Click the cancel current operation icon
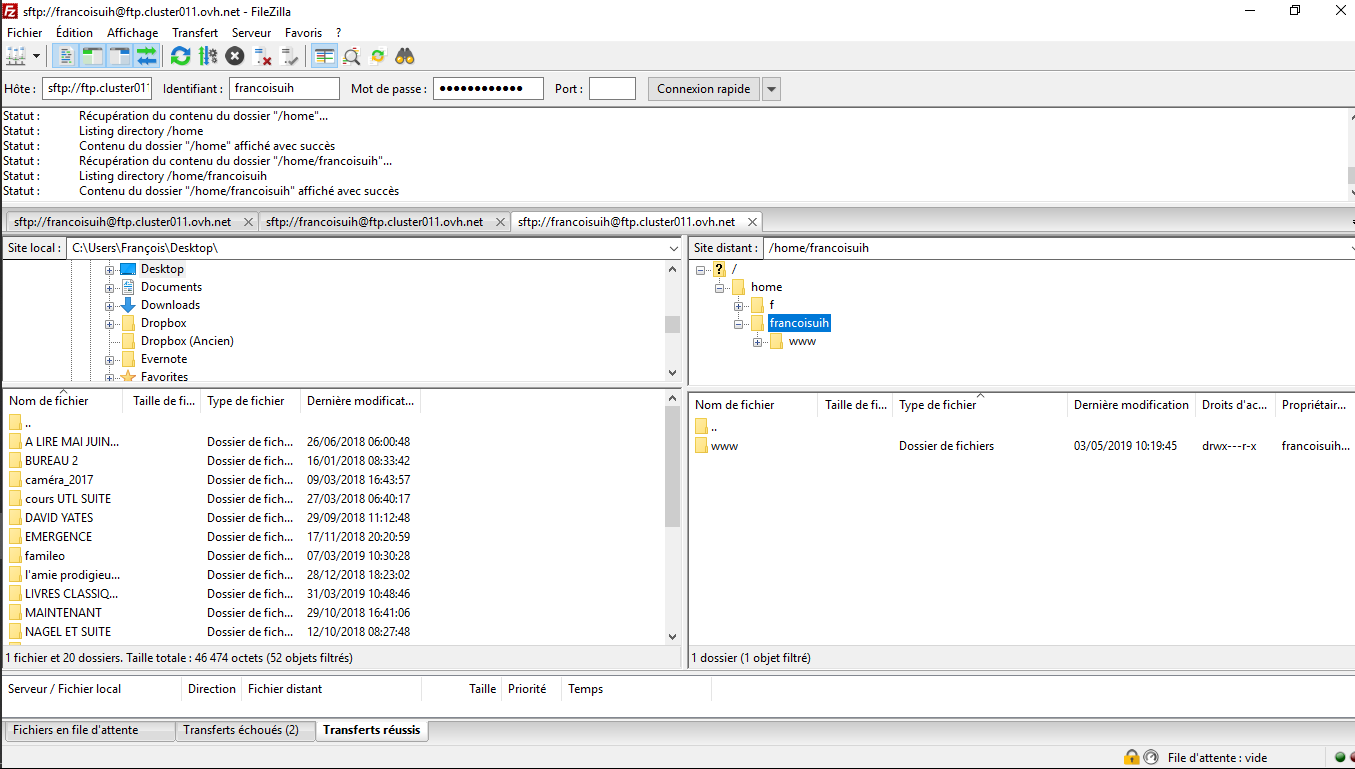 [235, 56]
